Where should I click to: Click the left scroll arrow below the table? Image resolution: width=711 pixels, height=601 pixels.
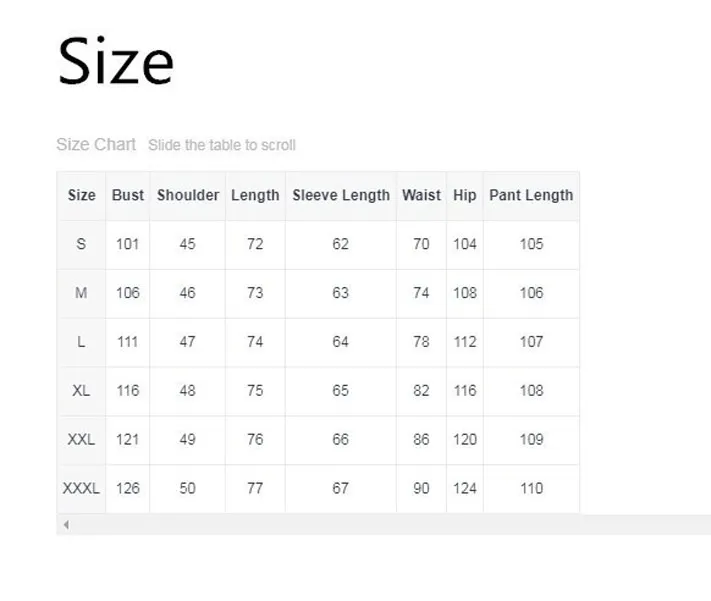coord(66,524)
